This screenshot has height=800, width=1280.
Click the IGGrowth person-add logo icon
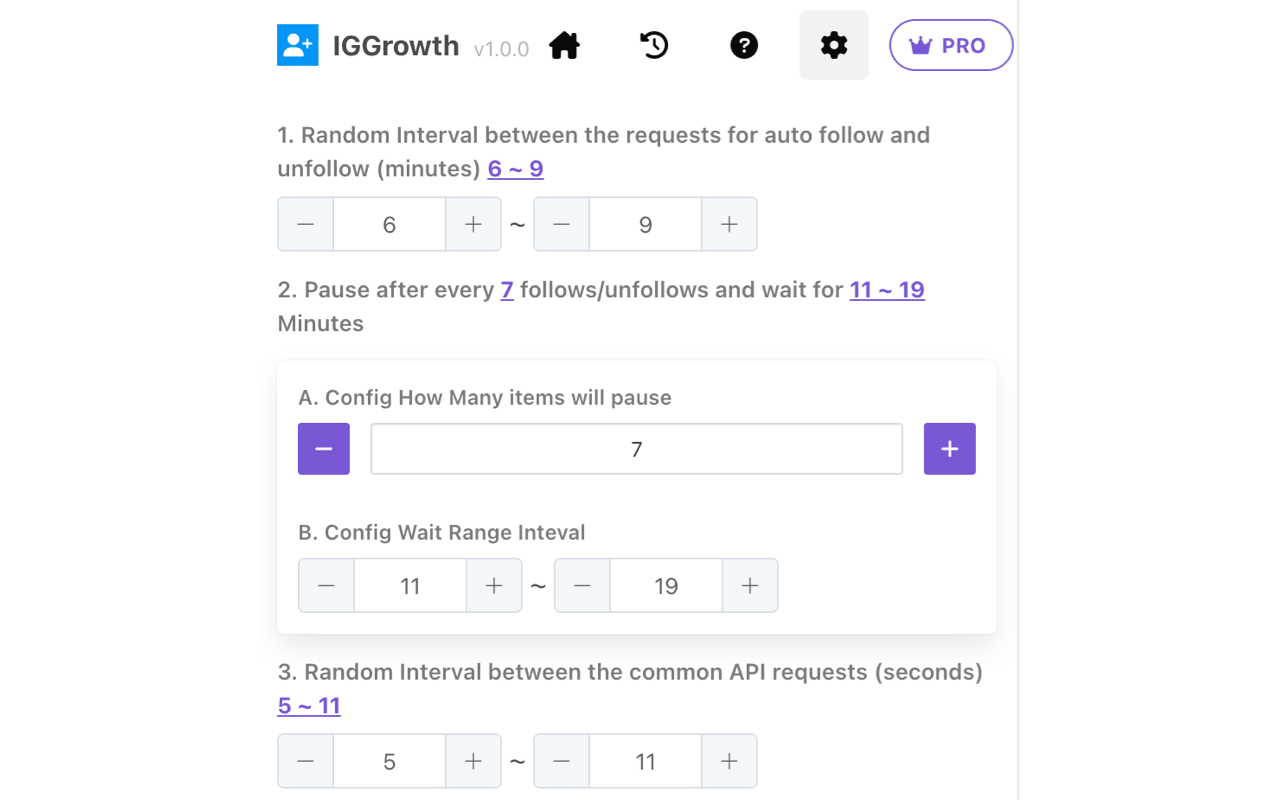(x=297, y=45)
